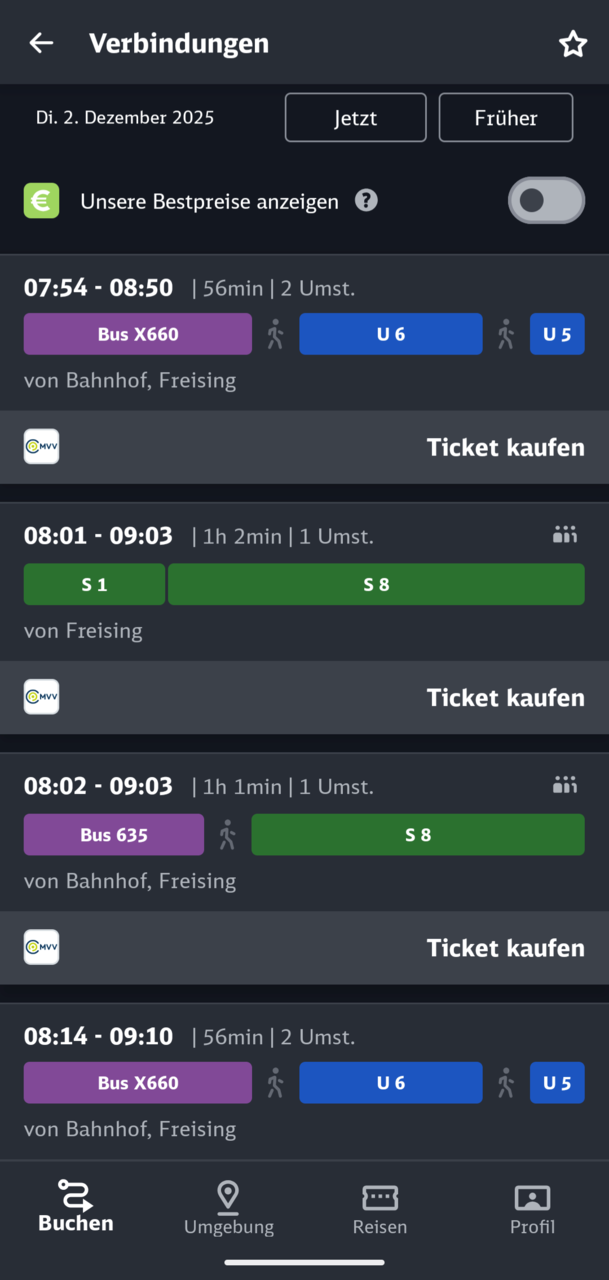Open help via the question mark icon

pos(366,200)
